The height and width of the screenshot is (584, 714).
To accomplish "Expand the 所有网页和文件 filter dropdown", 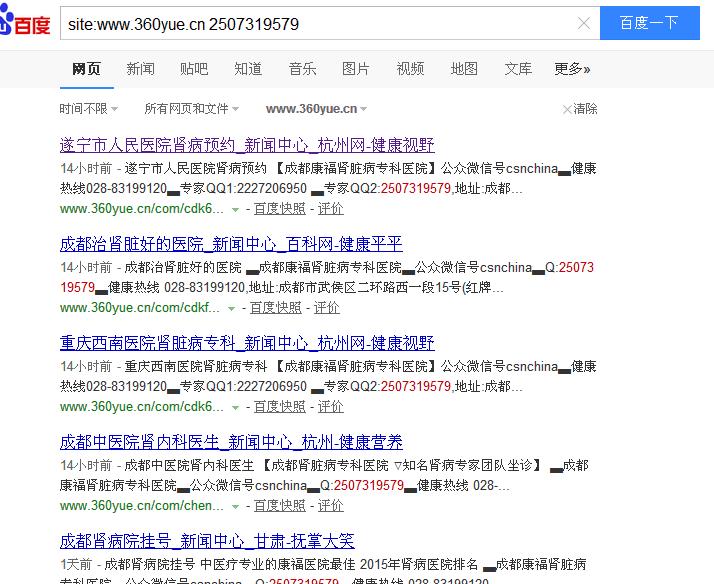I will (x=191, y=109).
